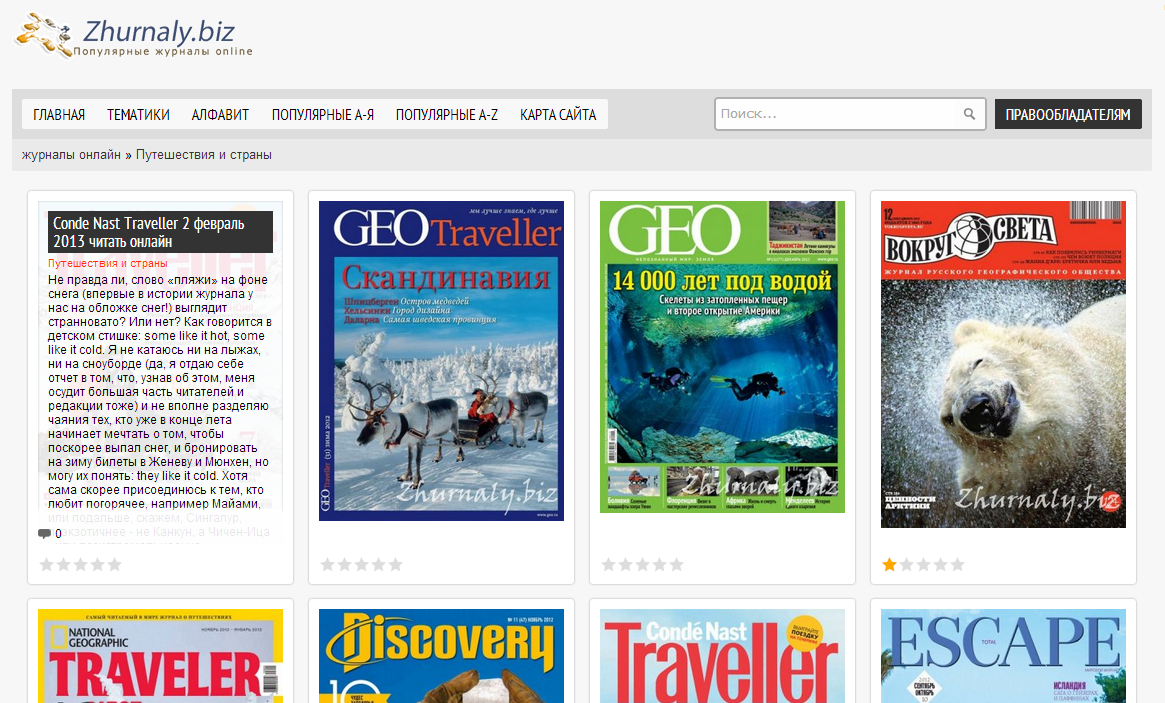Rate Вокруг Света three stars
Screen dimensions: 1165x703
coord(923,565)
